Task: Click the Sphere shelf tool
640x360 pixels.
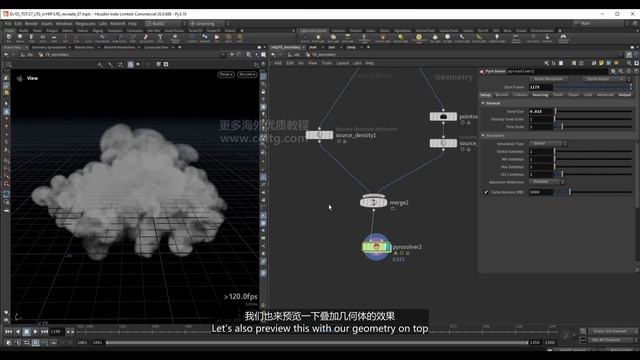Action: coord(20,38)
